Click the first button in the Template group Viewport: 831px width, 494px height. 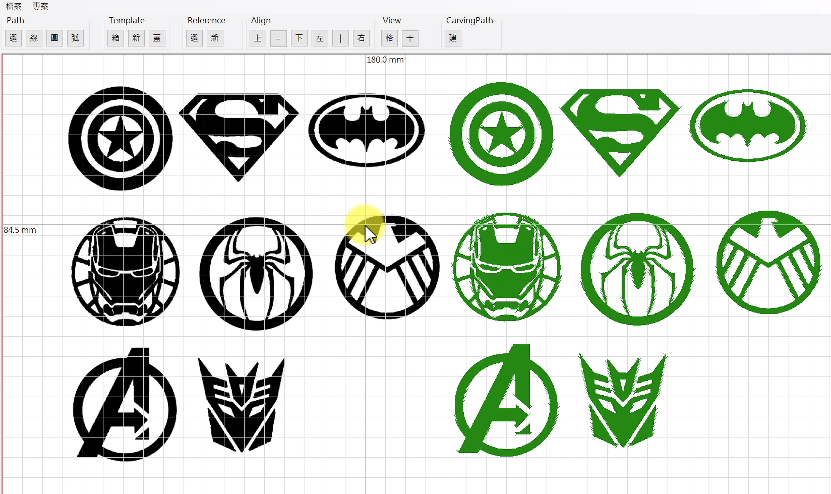pos(116,38)
